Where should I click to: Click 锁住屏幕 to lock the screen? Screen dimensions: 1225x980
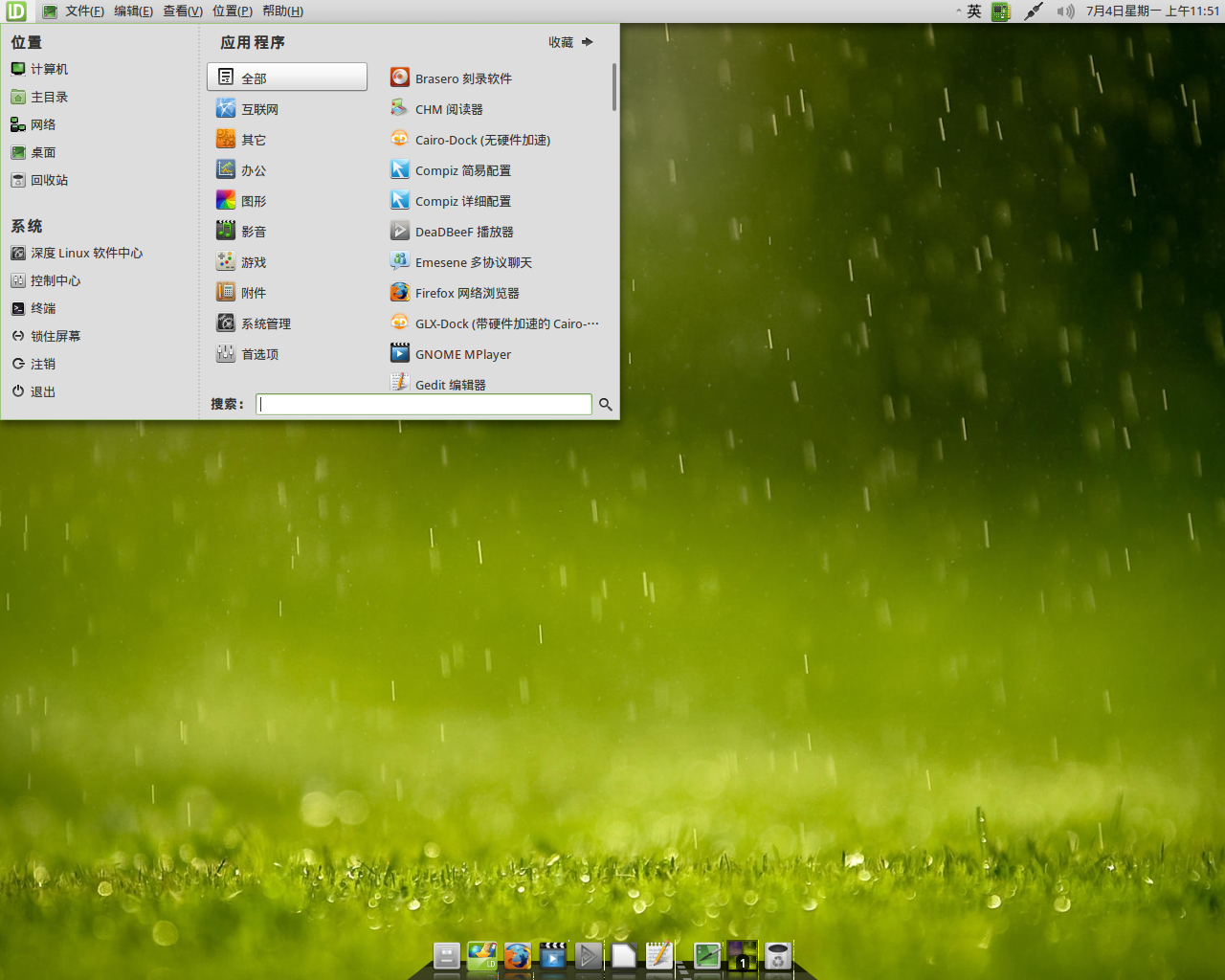[x=46, y=336]
